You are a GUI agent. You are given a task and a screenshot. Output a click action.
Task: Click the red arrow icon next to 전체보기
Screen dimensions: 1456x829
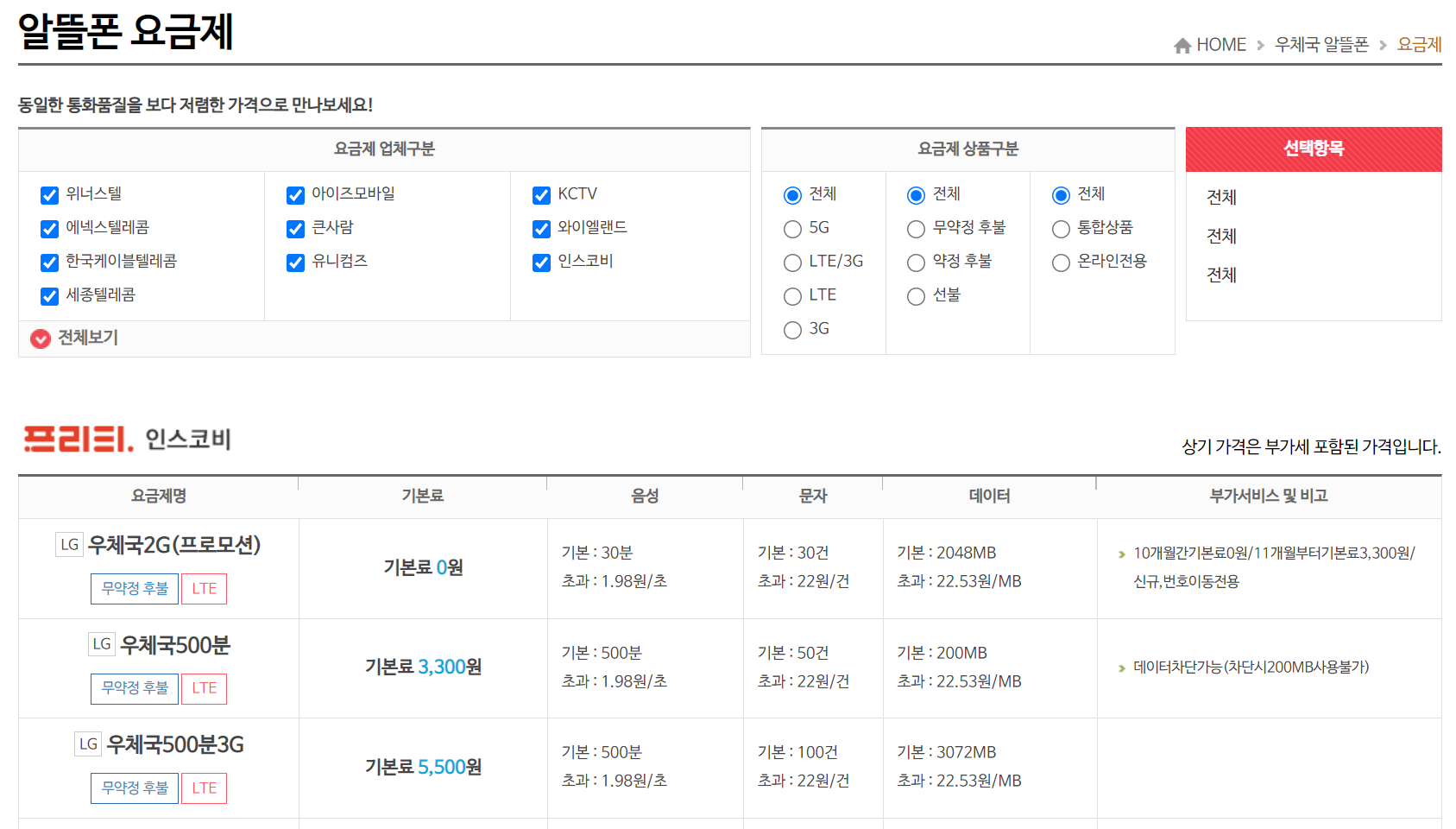point(40,339)
